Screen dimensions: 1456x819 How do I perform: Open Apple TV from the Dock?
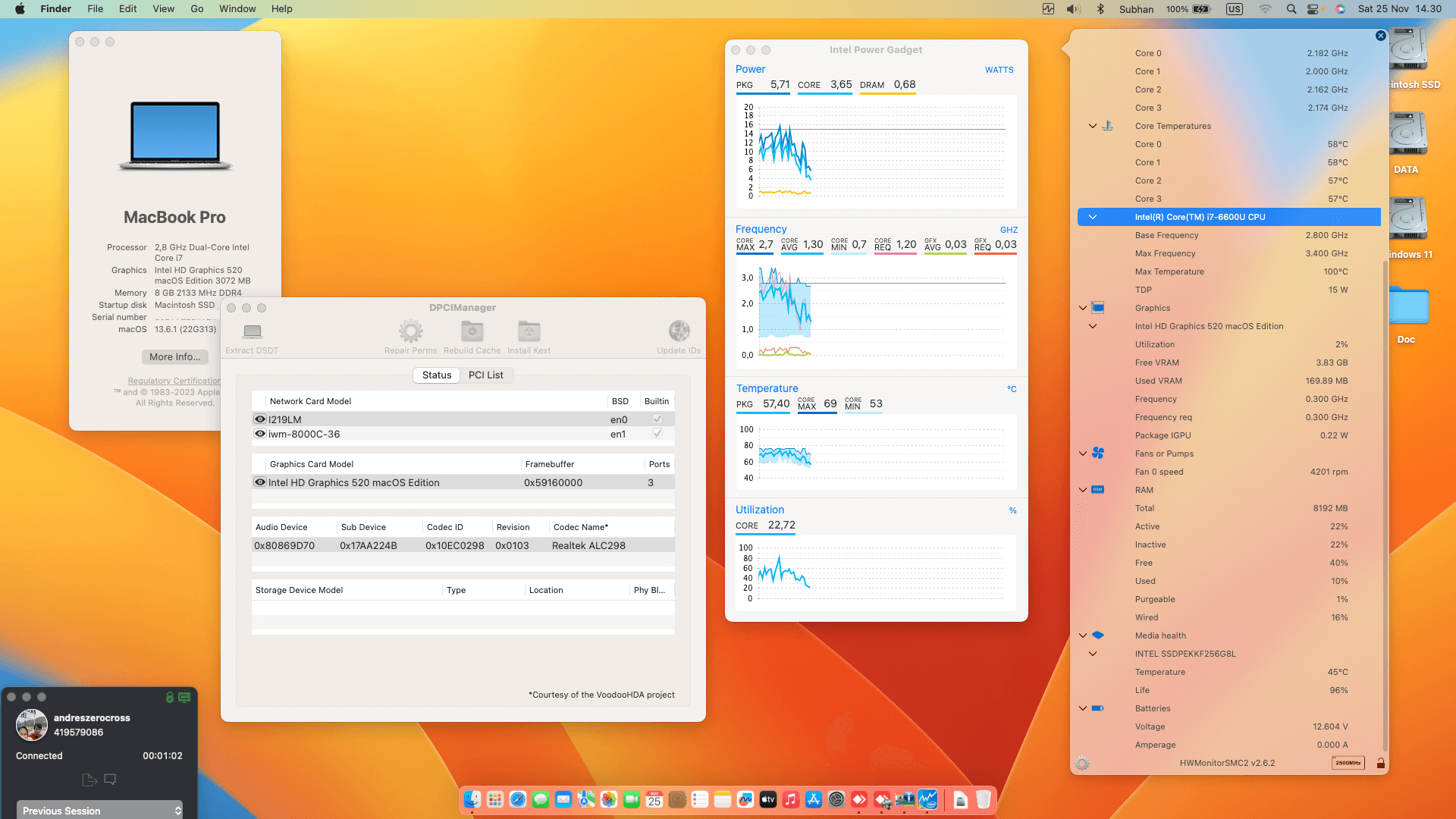point(767,799)
